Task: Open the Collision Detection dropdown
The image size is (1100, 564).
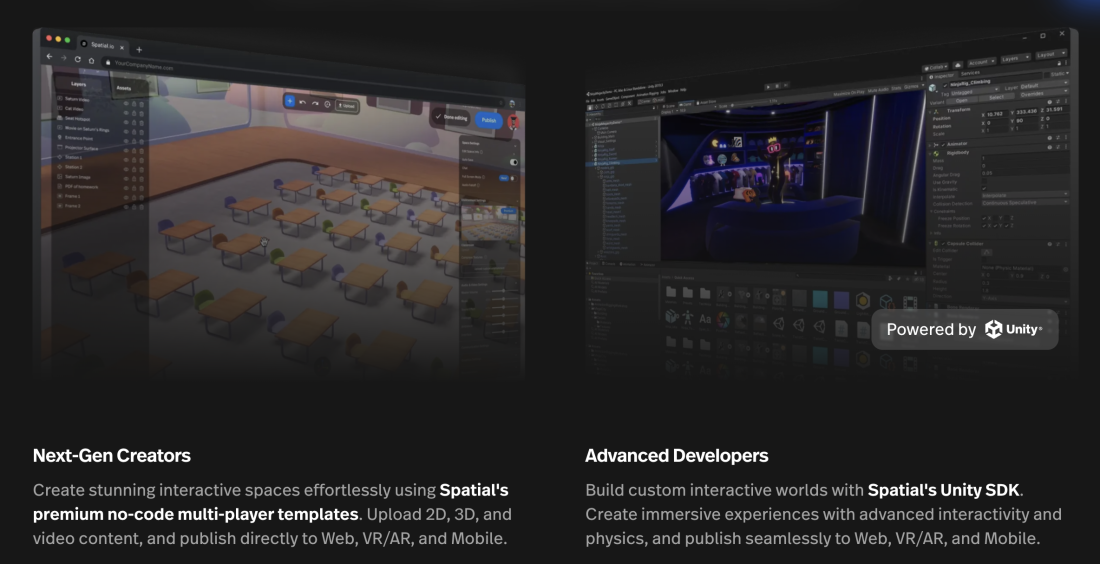Action: click(x=1025, y=202)
